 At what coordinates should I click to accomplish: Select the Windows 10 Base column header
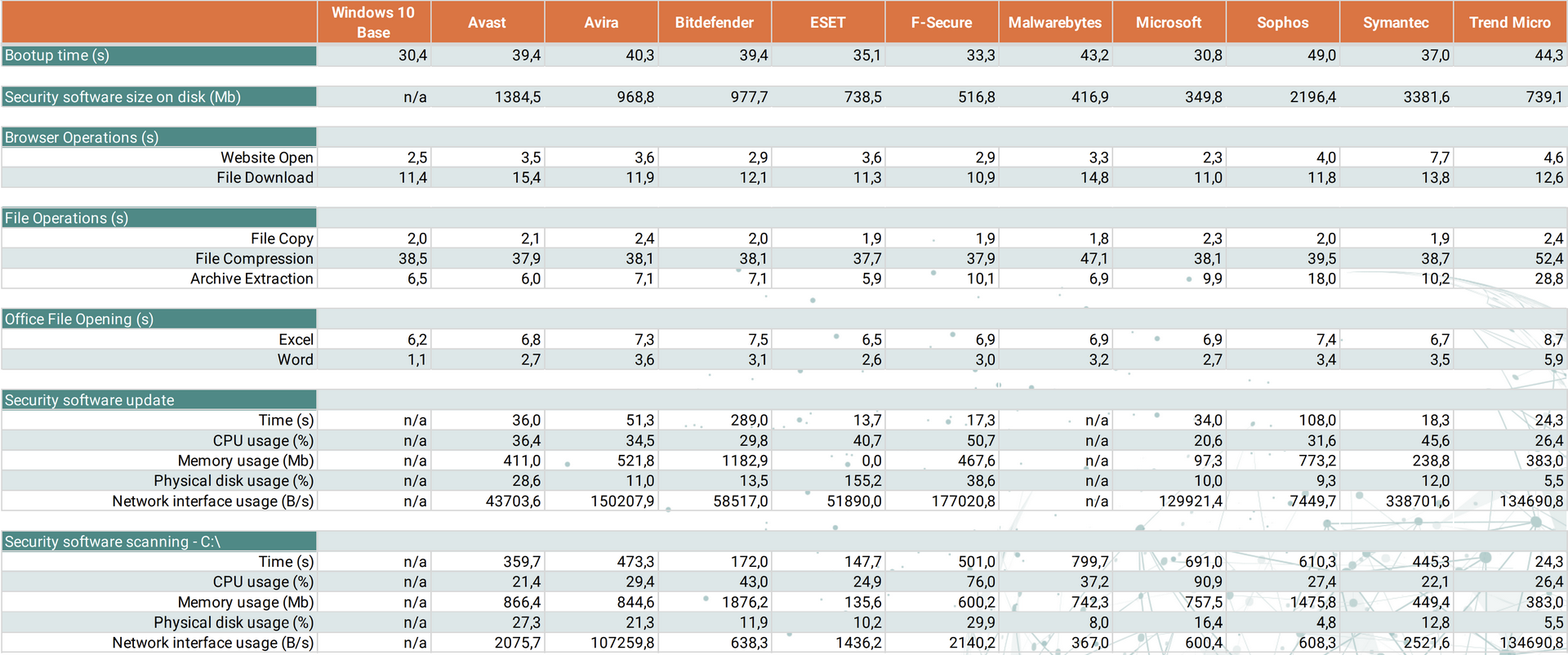[x=373, y=22]
